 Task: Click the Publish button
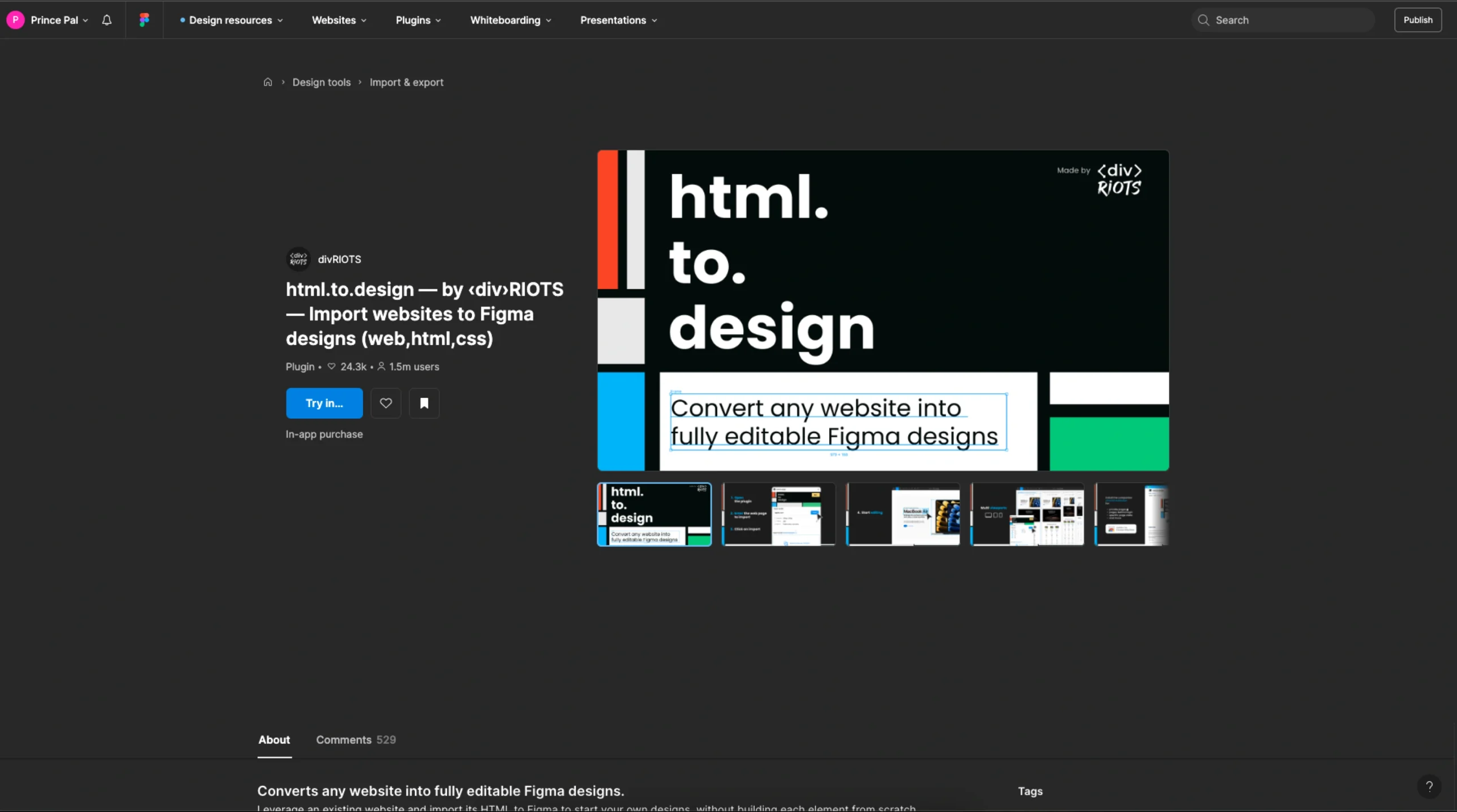(x=1418, y=20)
